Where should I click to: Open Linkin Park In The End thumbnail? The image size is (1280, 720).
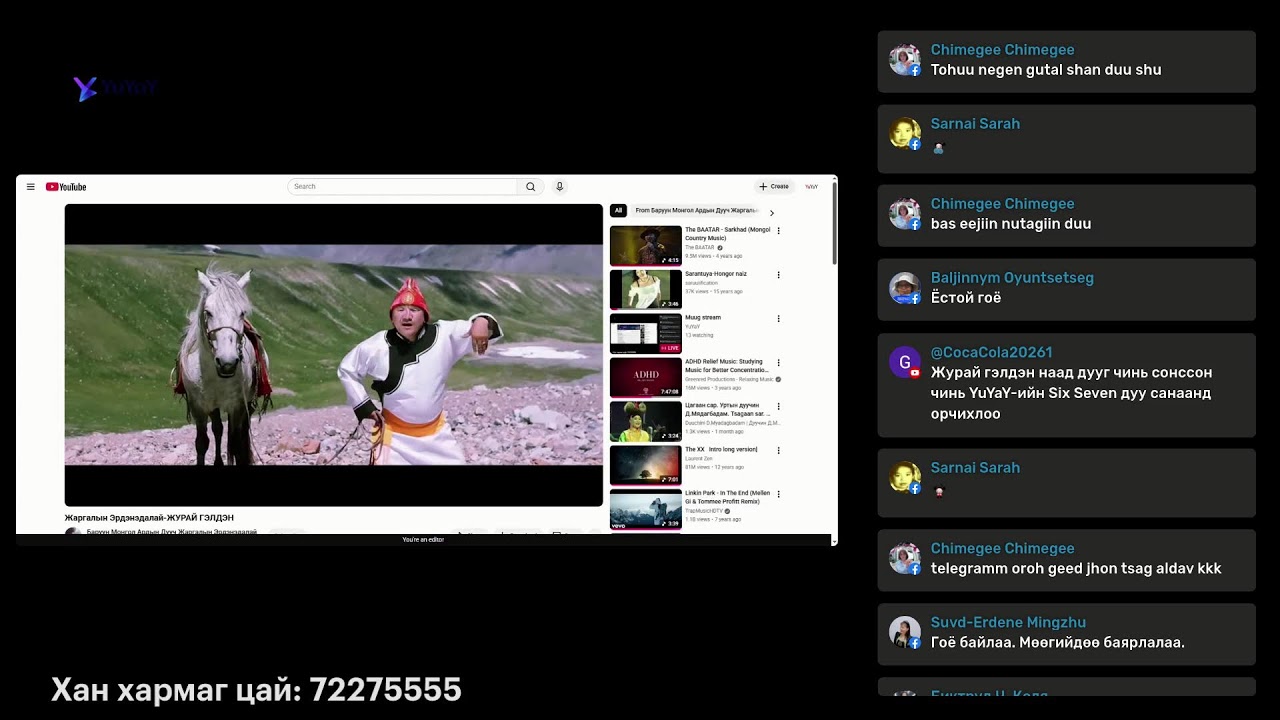(x=646, y=509)
